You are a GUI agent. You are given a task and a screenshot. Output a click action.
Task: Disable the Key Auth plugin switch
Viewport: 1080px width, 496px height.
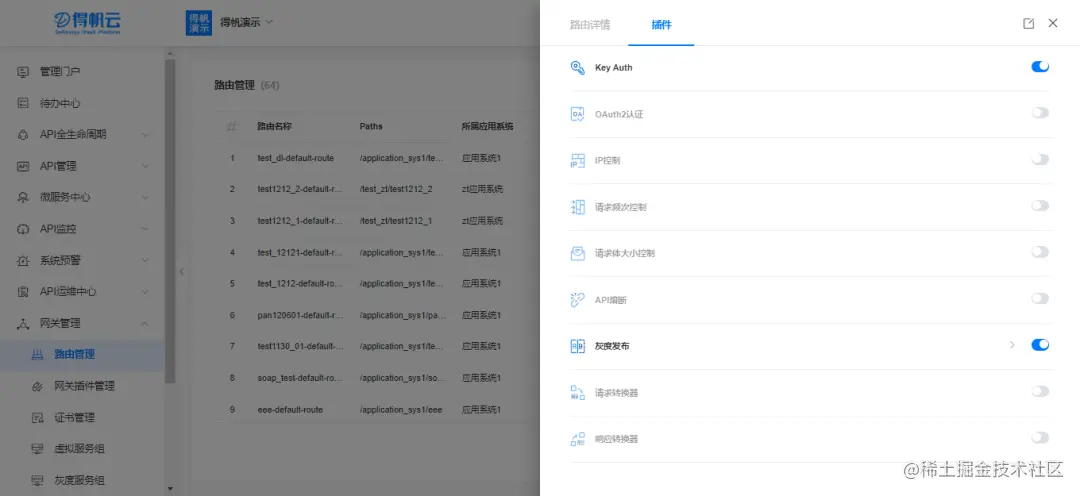(1040, 66)
